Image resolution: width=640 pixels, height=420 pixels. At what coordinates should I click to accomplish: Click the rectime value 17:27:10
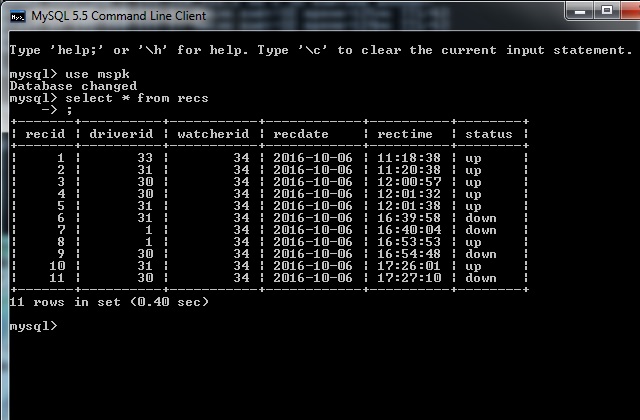click(408, 278)
